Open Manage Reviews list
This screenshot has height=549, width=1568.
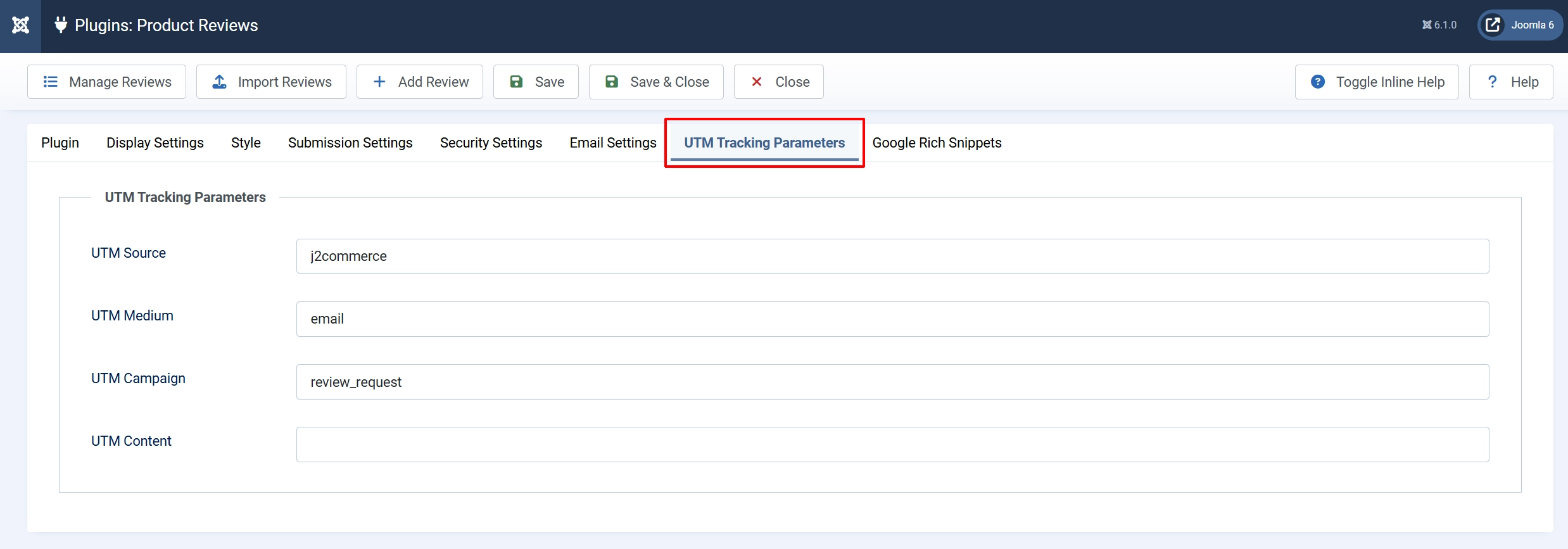tap(106, 82)
